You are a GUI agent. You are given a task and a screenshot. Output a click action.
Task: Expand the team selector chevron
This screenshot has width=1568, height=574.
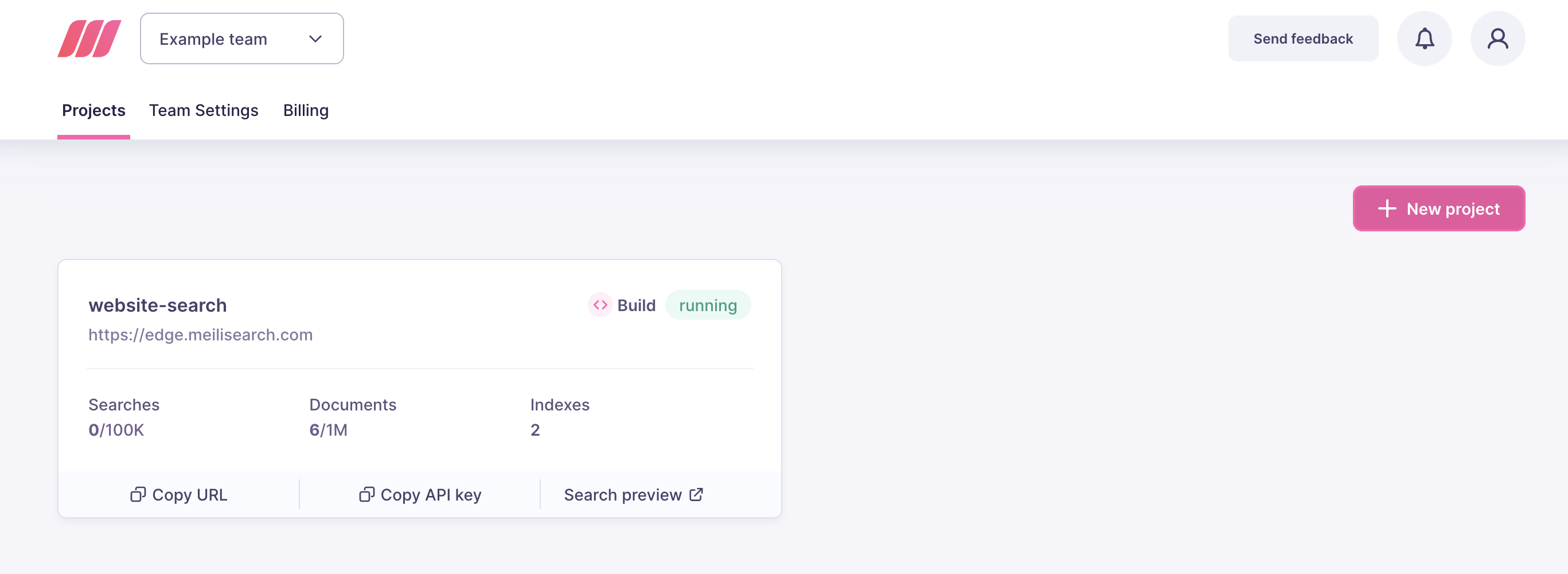click(315, 38)
